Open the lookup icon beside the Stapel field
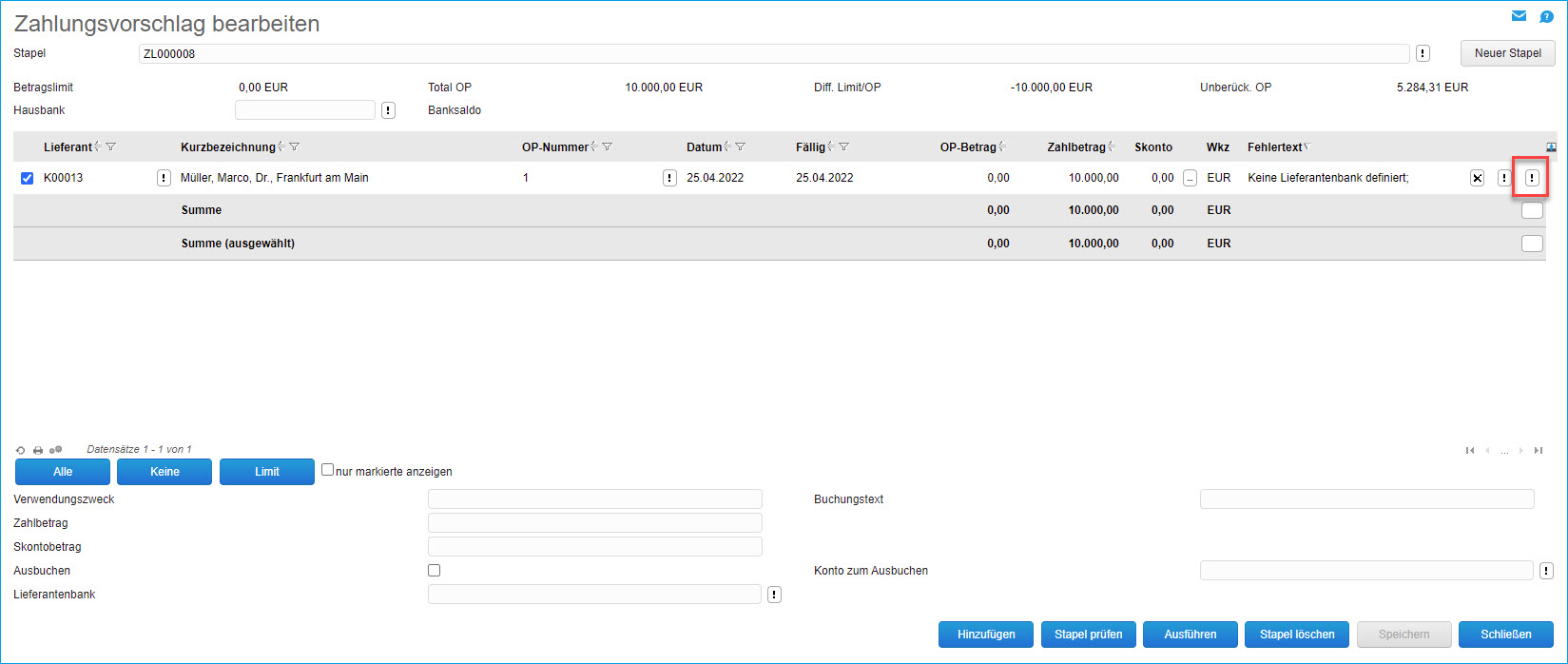The height and width of the screenshot is (664, 1568). [1423, 54]
